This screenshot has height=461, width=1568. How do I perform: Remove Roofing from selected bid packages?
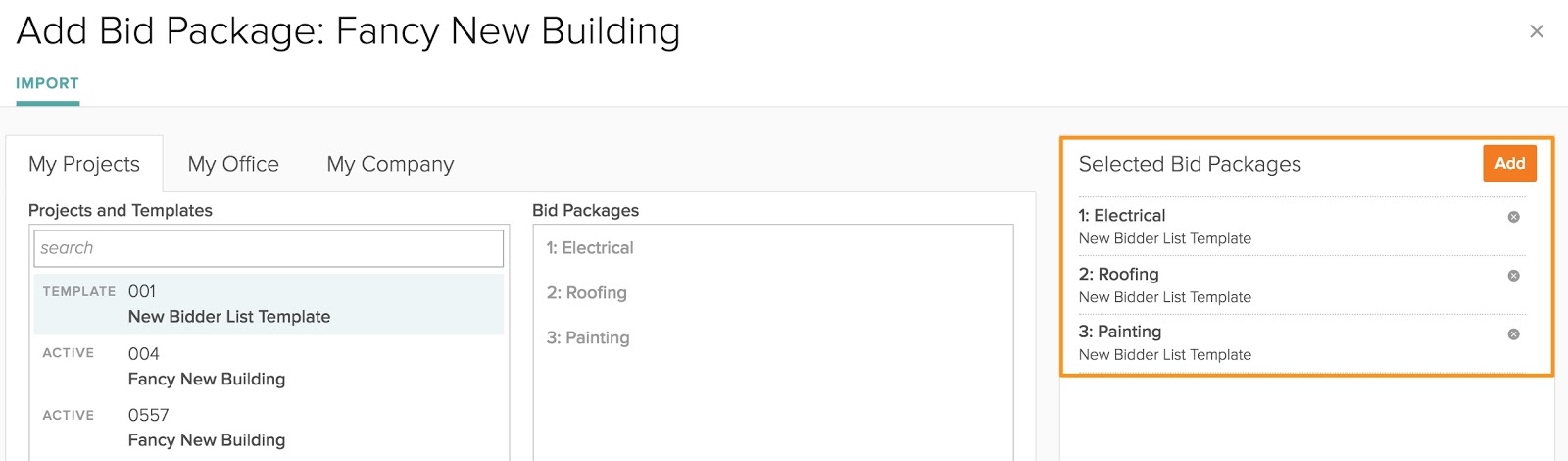1513,276
